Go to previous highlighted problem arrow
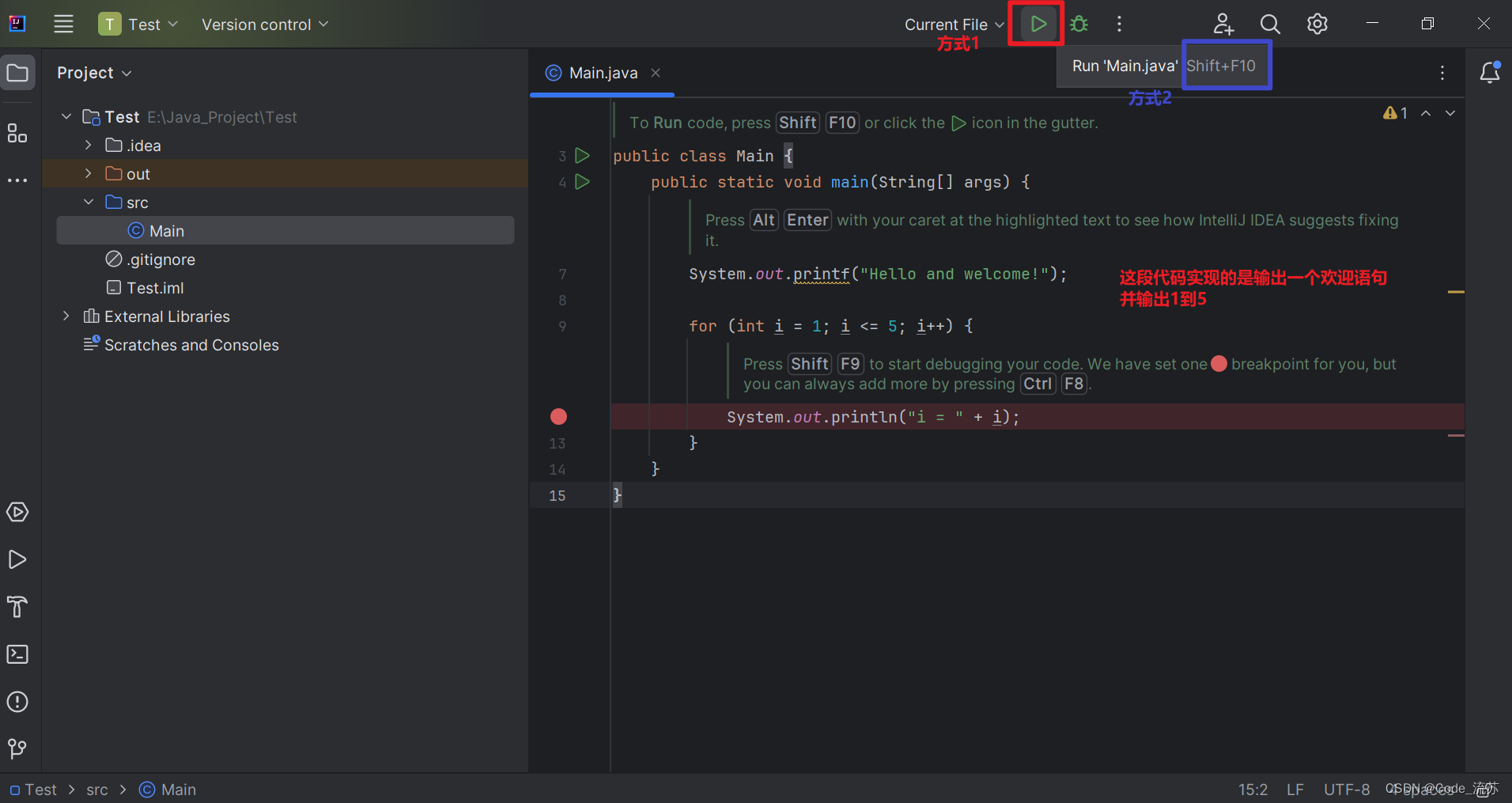This screenshot has height=803, width=1512. pyautogui.click(x=1426, y=113)
